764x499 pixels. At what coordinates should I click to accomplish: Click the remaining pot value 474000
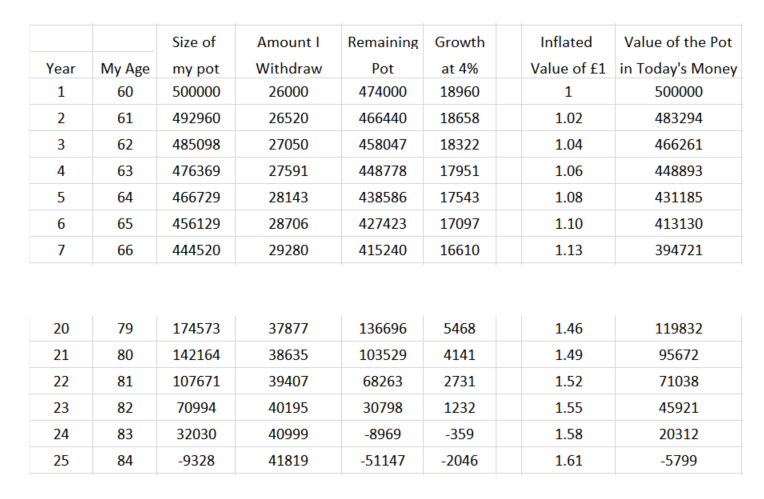point(382,92)
